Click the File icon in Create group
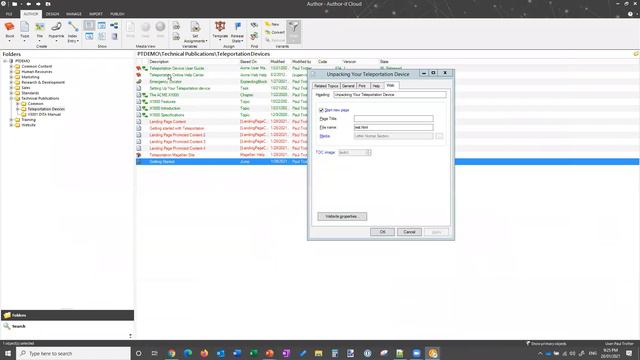 [x=40, y=27]
